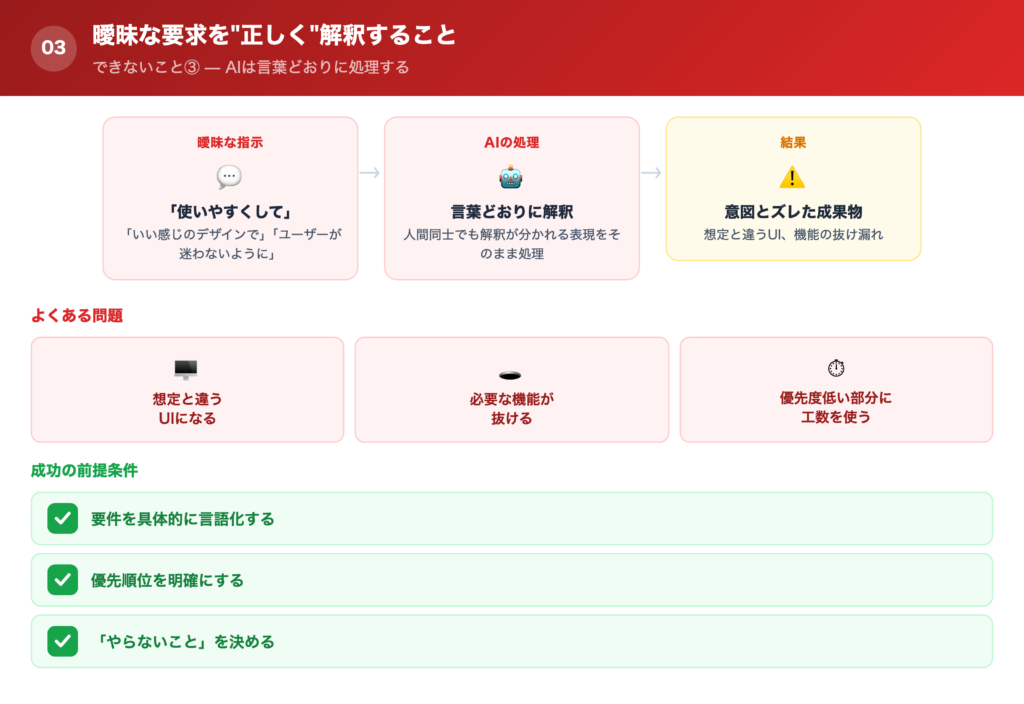This screenshot has height=704, width=1024.
Task: Expand the 曖昧な指示 card
Action: [x=229, y=197]
